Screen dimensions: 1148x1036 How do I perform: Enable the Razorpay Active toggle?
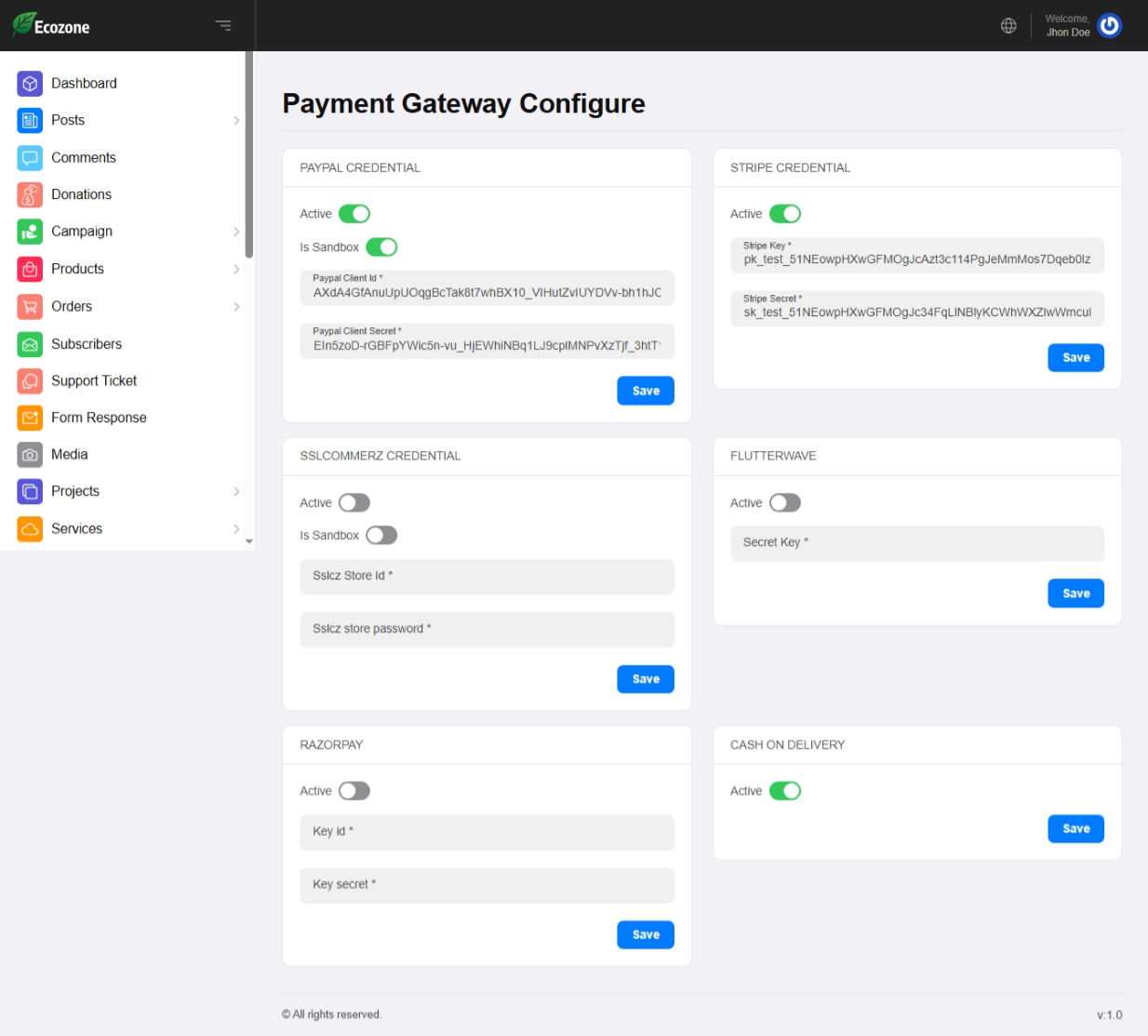354,791
